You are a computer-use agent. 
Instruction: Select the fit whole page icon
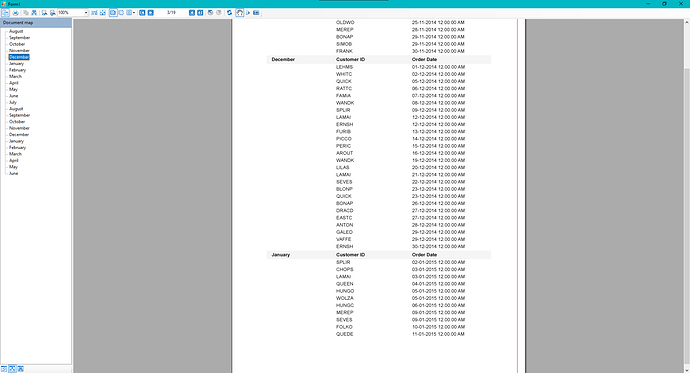pyautogui.click(x=103, y=13)
